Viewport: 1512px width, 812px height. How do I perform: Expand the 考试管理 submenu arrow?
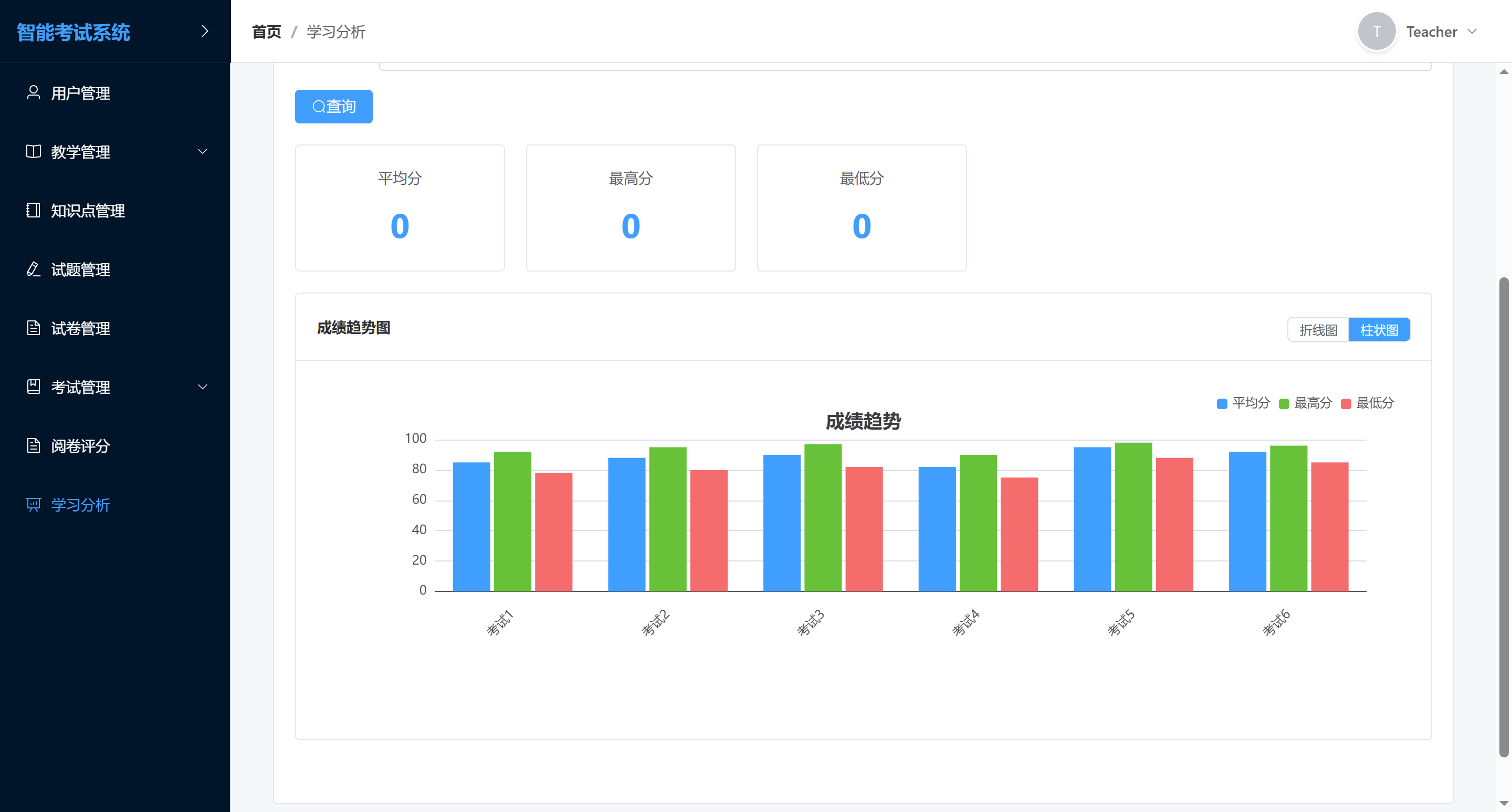pyautogui.click(x=203, y=387)
